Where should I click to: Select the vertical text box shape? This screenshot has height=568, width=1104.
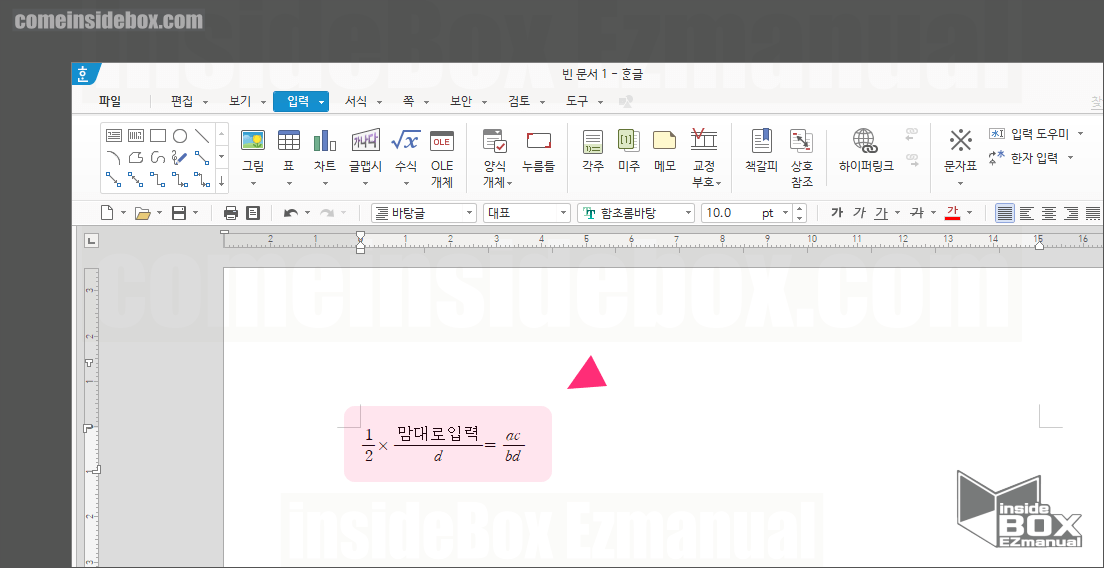pos(136,136)
